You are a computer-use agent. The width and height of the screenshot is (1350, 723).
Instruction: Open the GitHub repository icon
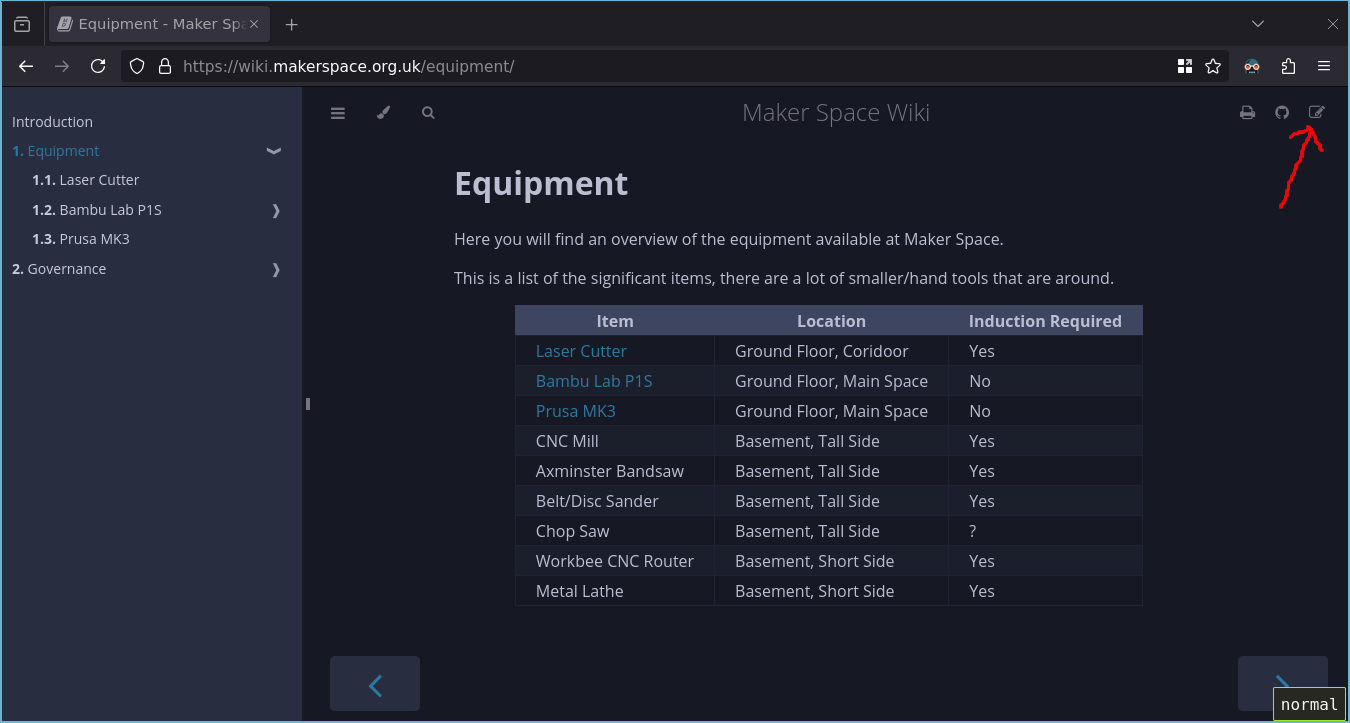(x=1282, y=113)
